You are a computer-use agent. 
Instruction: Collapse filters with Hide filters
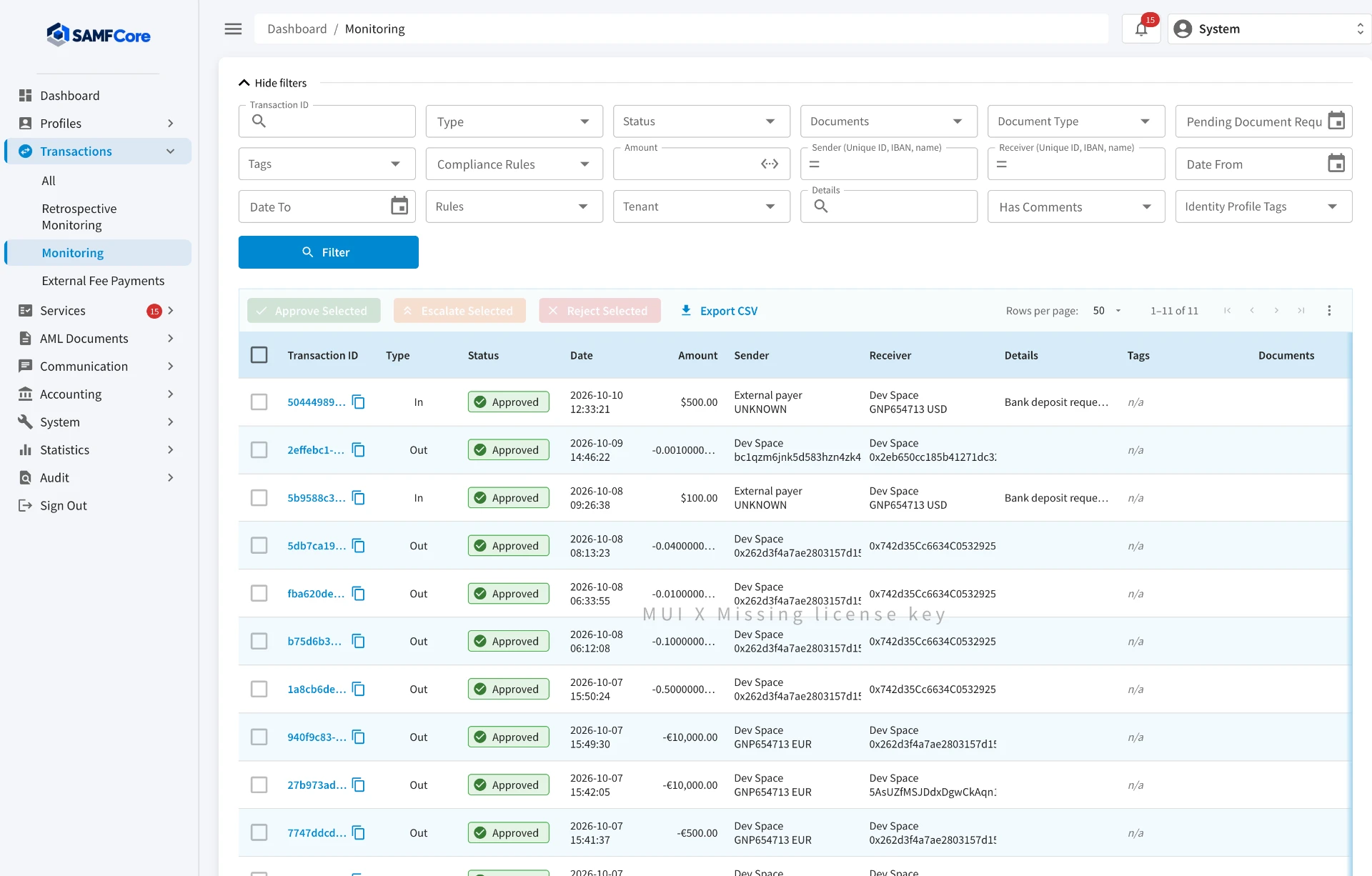click(273, 83)
